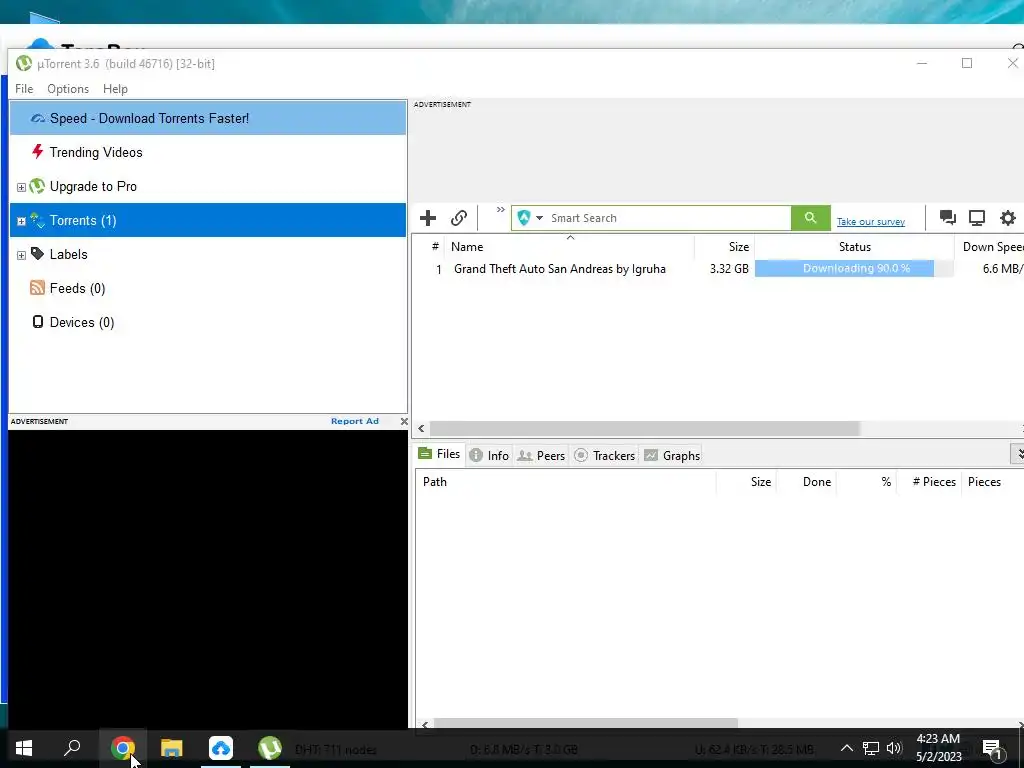The width and height of the screenshot is (1024, 768).
Task: Open File Explorer from taskbar
Action: click(172, 748)
